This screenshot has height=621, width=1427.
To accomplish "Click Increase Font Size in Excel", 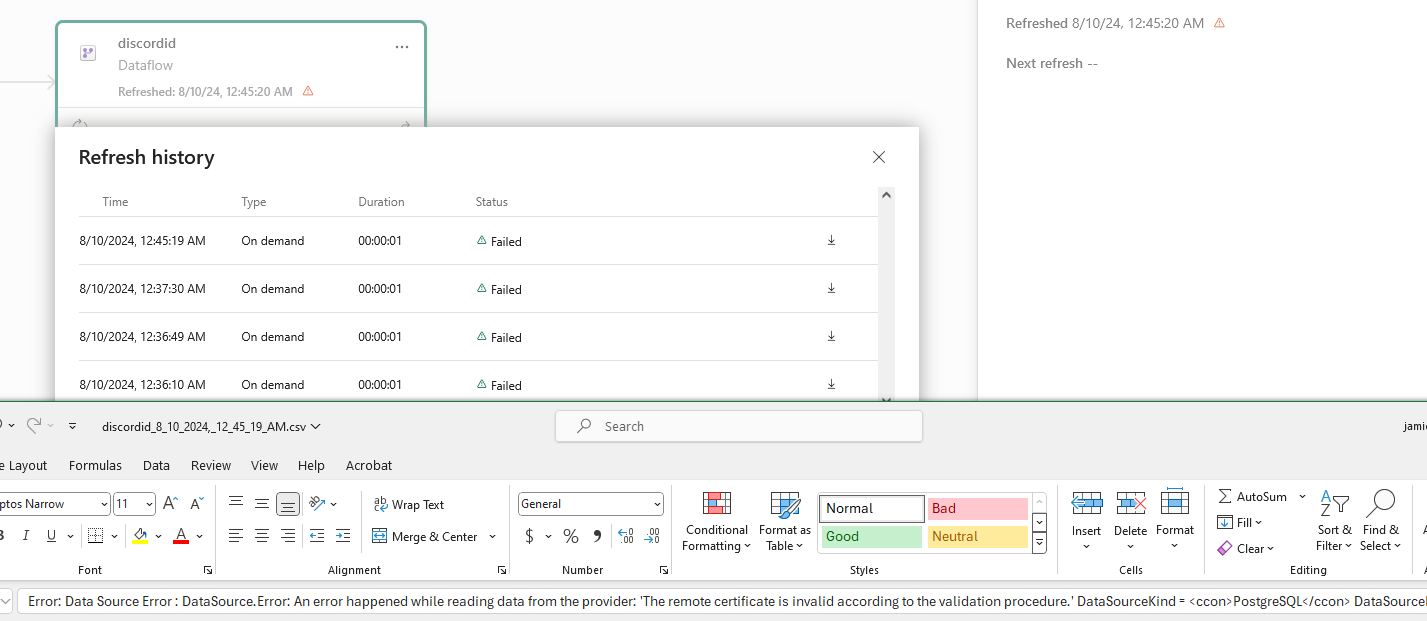I will [x=170, y=504].
